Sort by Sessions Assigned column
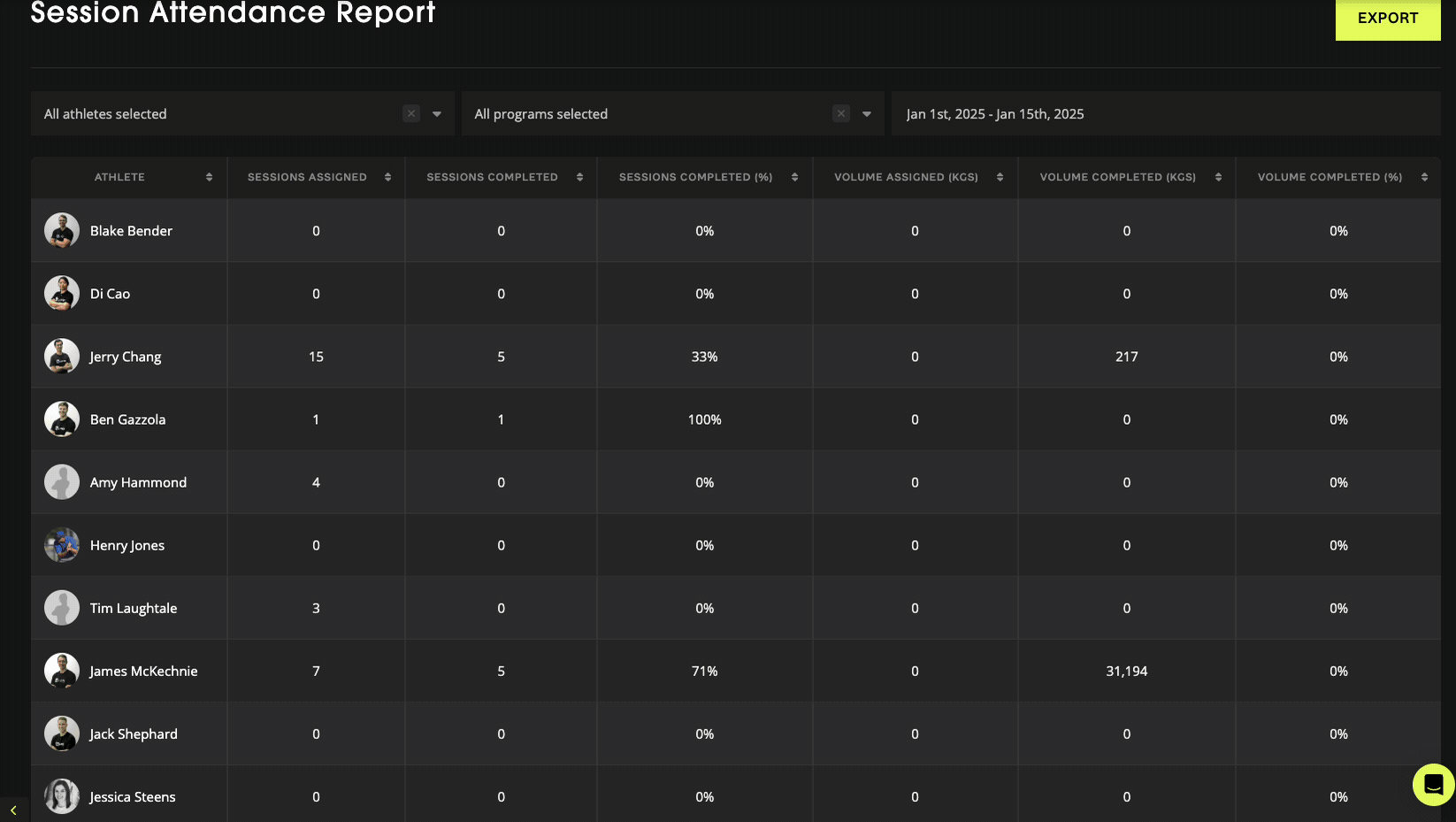The height and width of the screenshot is (822, 1456). tap(387, 177)
